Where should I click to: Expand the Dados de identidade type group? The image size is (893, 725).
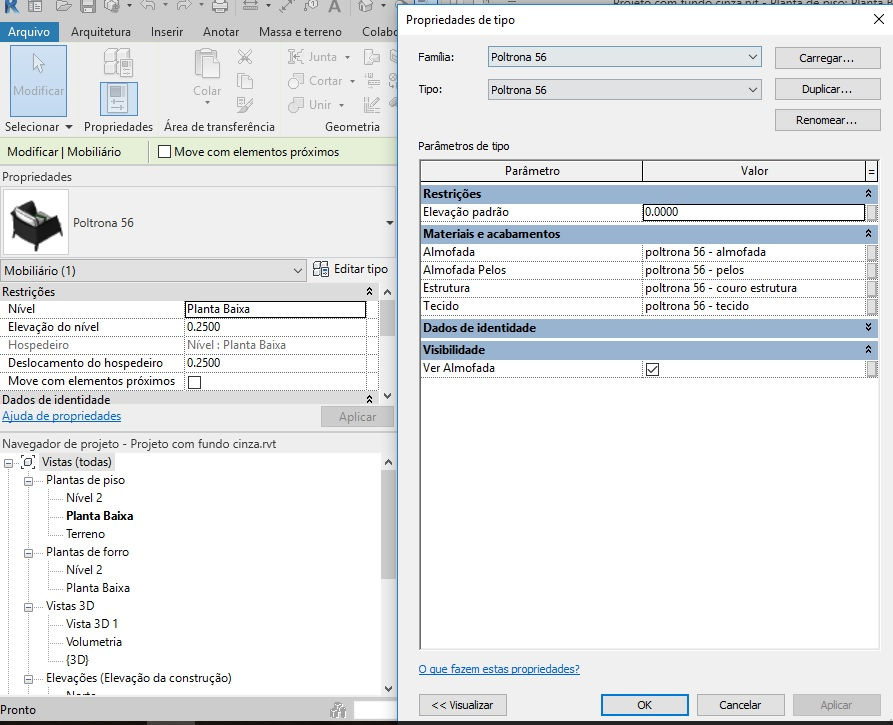868,327
